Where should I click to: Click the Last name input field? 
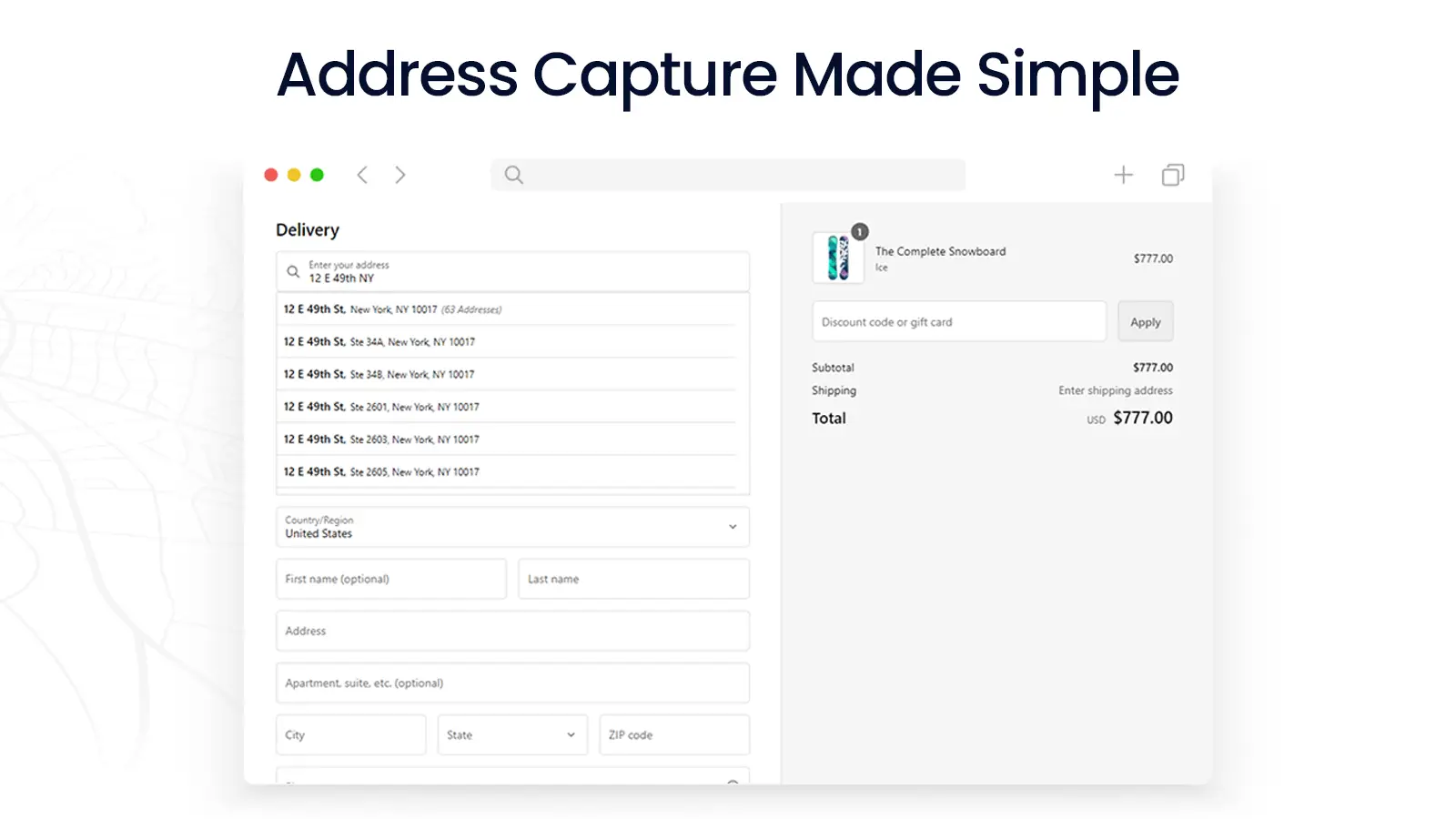[x=633, y=579]
